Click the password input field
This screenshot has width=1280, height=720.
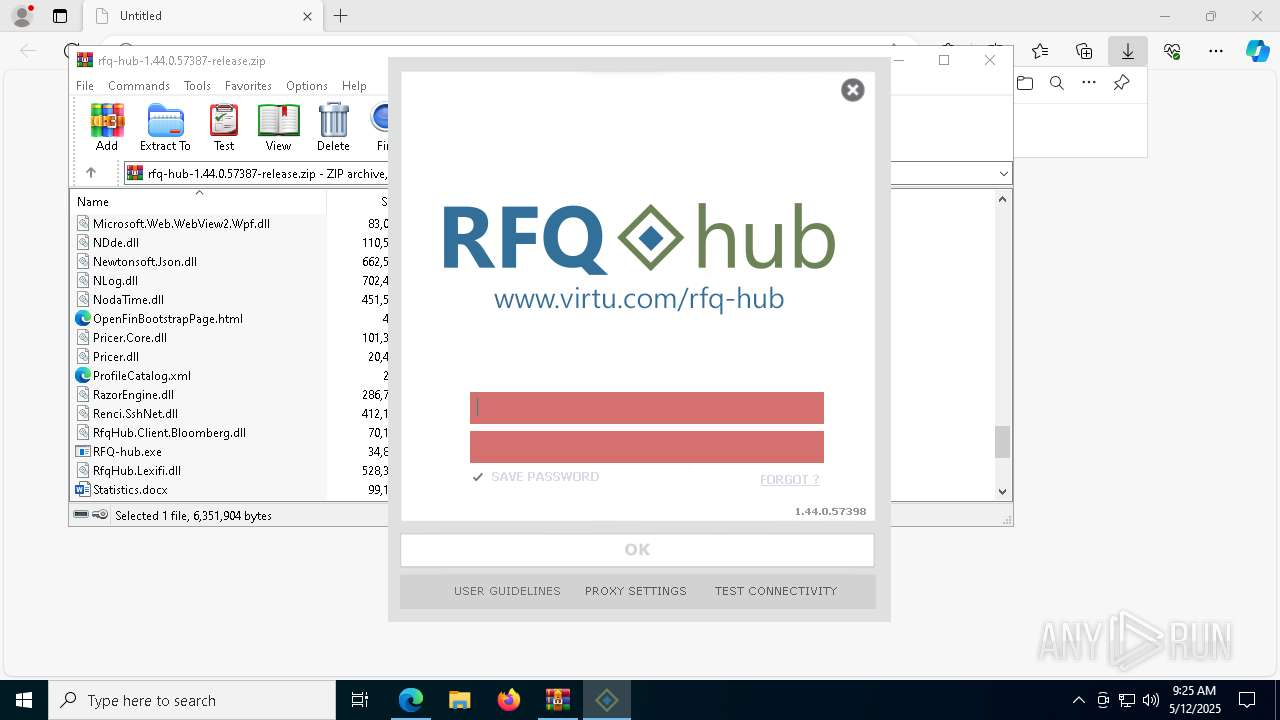tap(647, 447)
